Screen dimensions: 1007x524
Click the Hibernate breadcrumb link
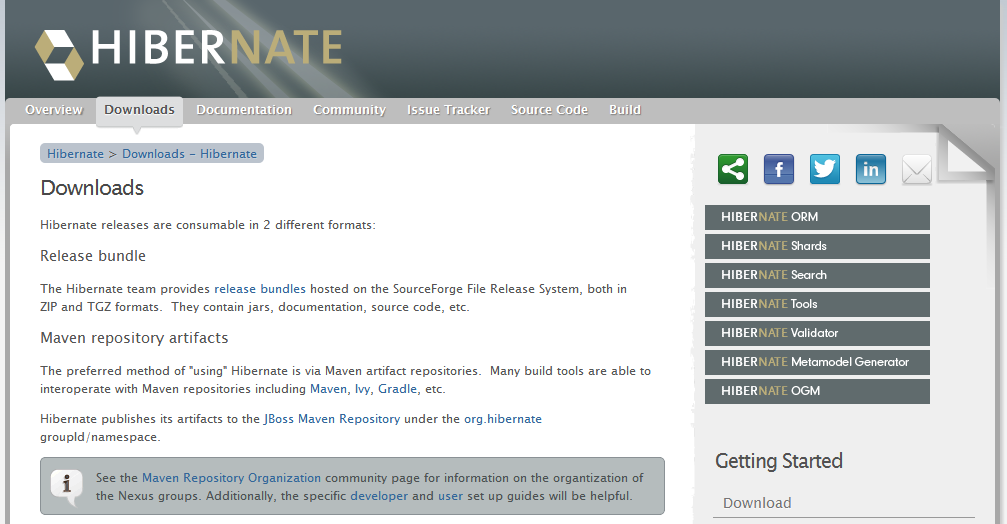75,154
